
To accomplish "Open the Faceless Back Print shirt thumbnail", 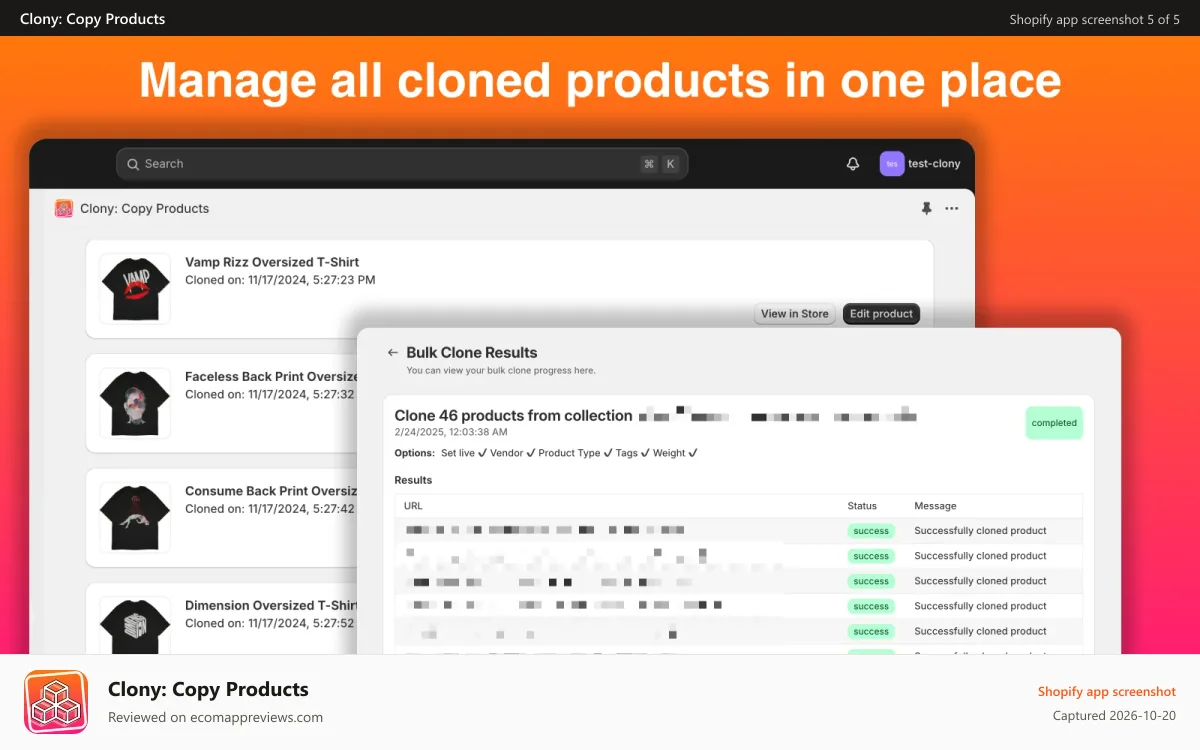I will click(135, 403).
